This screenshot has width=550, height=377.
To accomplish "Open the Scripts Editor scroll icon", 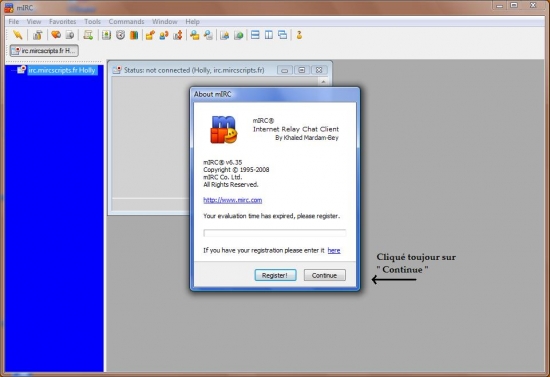I will [x=88, y=35].
